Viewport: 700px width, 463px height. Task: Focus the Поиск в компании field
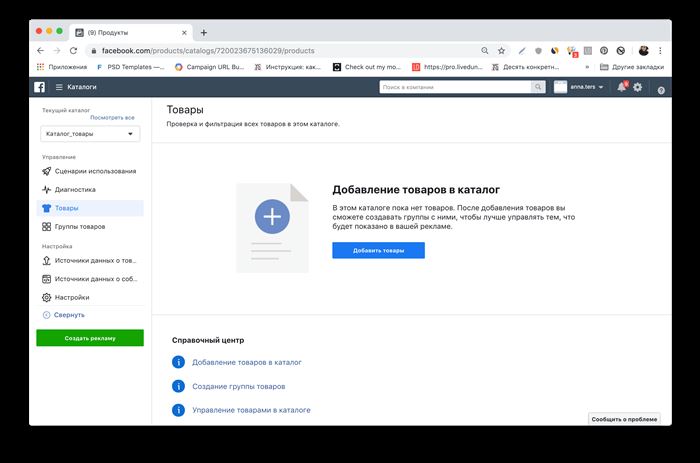[x=455, y=87]
